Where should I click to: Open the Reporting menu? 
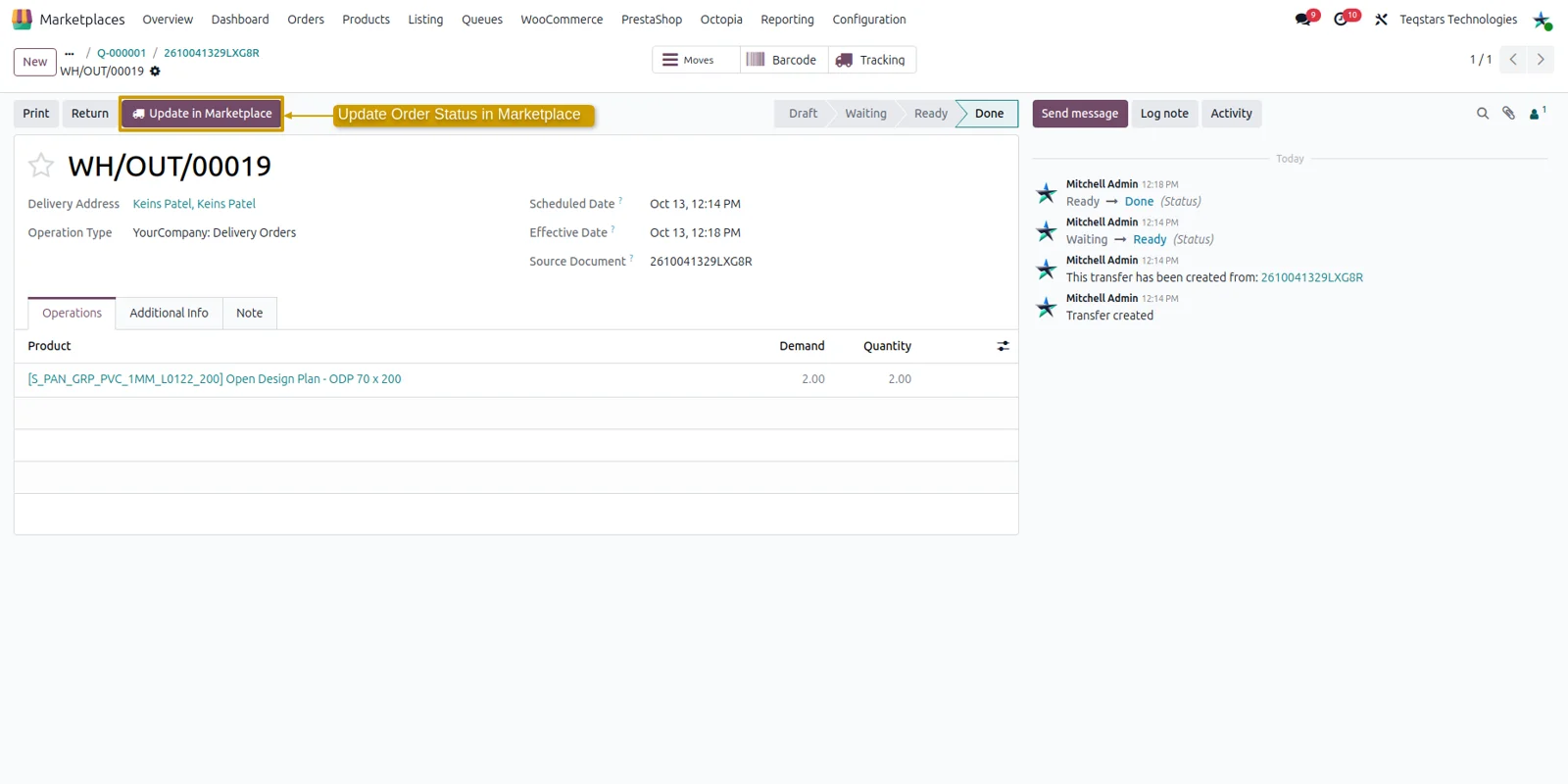coord(787,20)
